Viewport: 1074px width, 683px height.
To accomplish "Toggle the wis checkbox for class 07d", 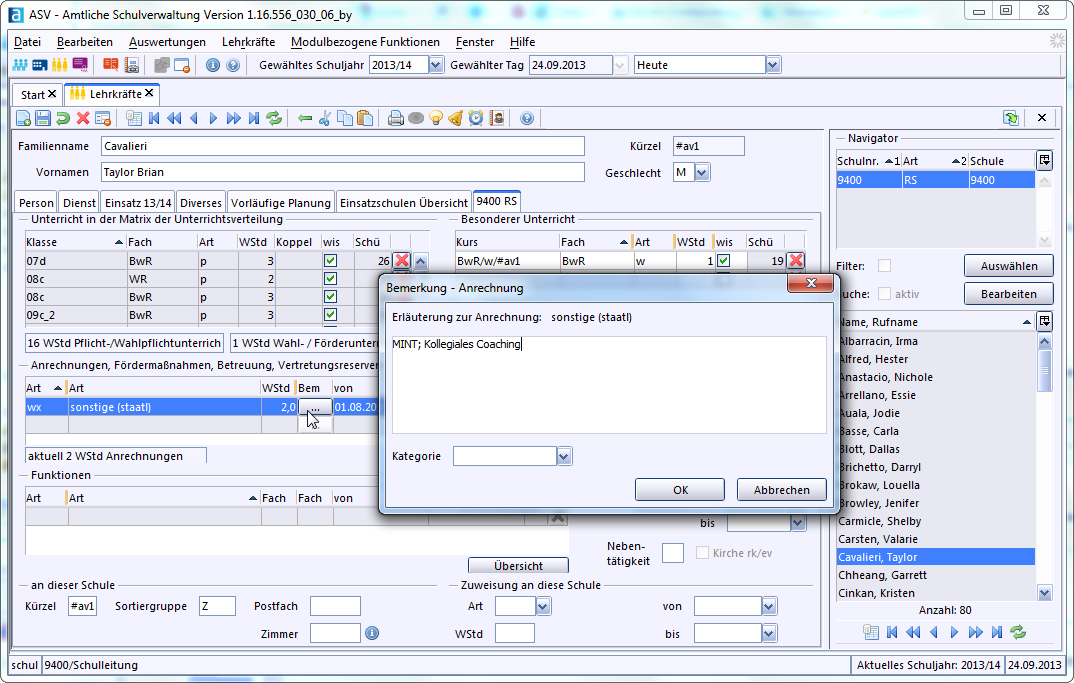I will click(x=330, y=261).
